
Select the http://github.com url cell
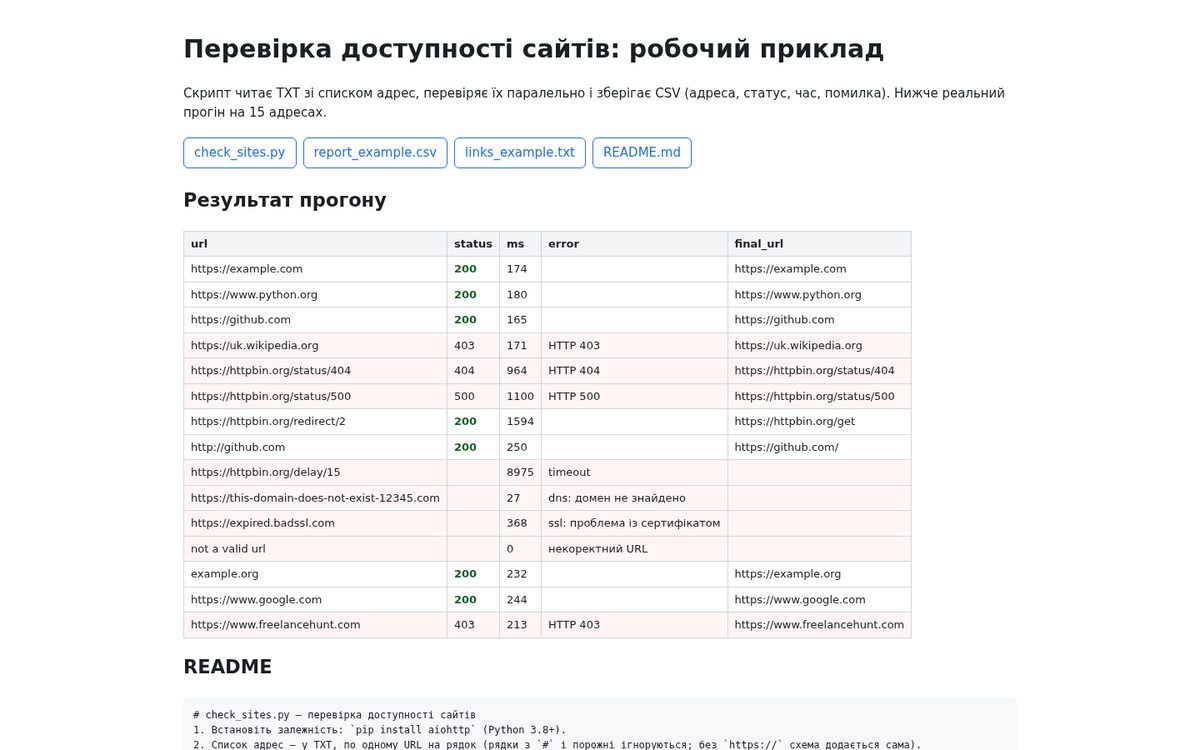(315, 447)
